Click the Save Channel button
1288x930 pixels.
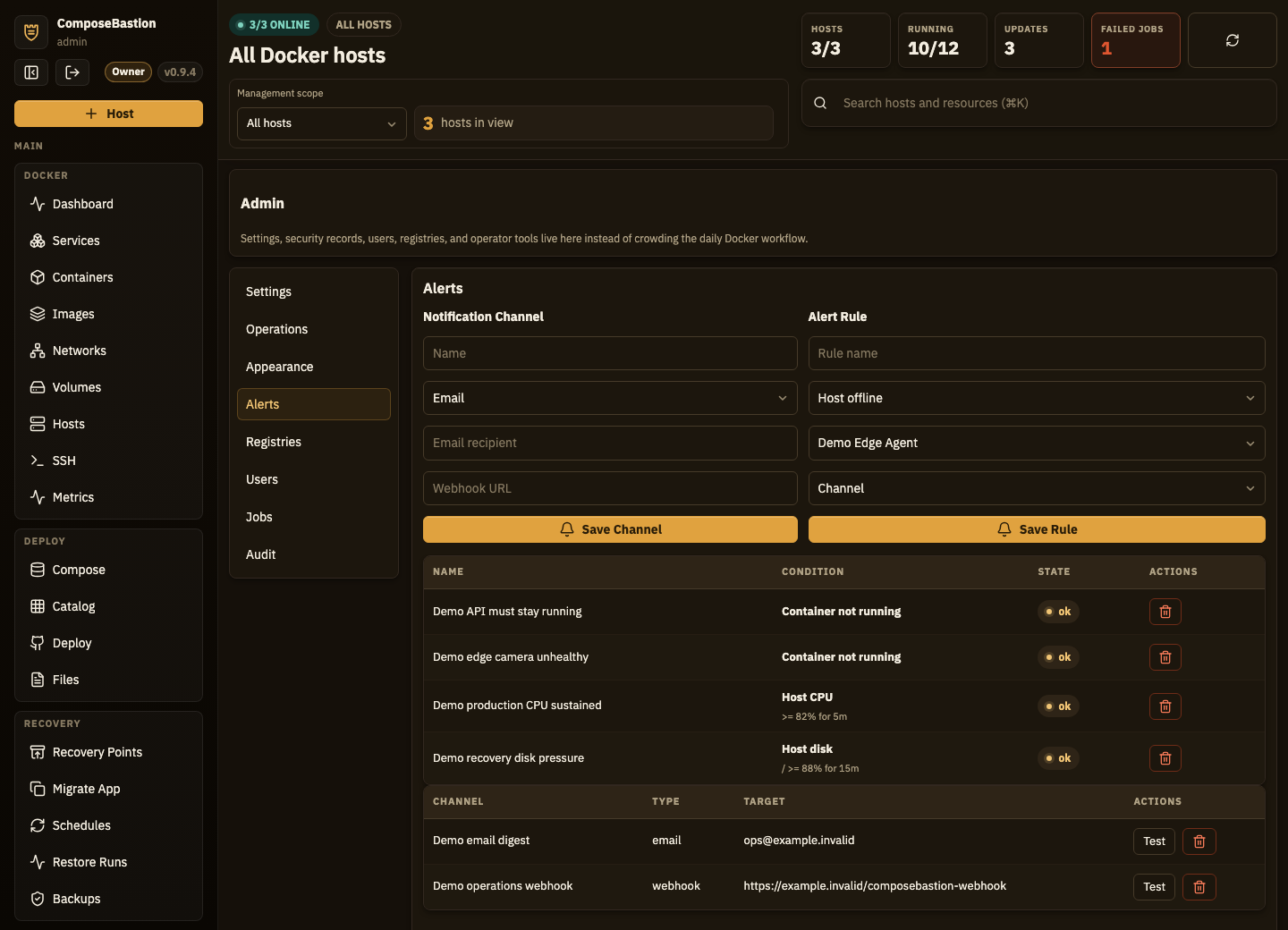[x=610, y=529]
